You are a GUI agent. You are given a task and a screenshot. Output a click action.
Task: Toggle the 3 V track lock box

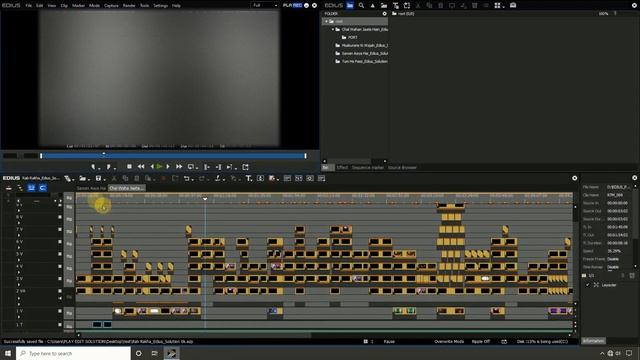(x=60, y=278)
